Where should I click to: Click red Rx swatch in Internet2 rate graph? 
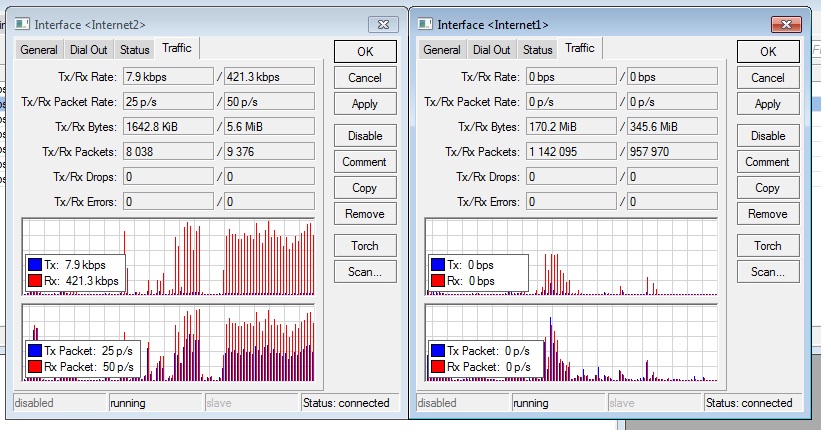pyautogui.click(x=34, y=281)
